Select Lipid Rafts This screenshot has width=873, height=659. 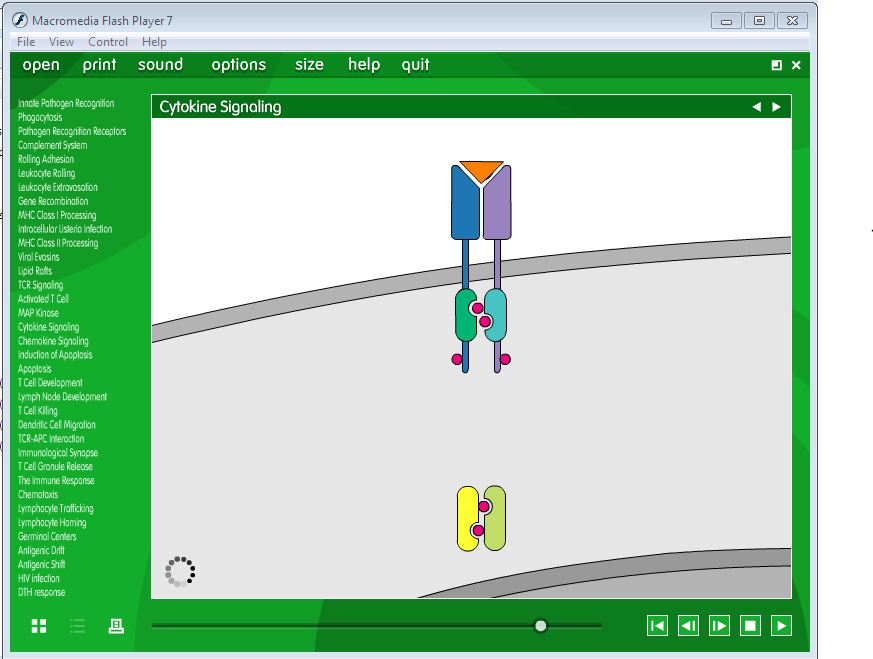(35, 271)
